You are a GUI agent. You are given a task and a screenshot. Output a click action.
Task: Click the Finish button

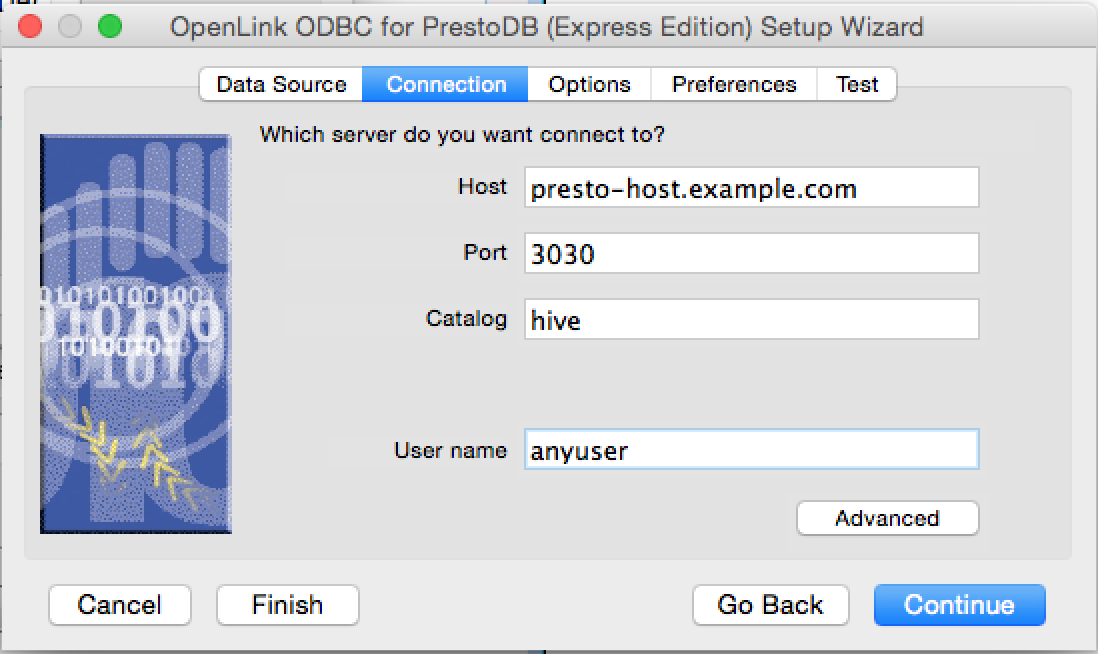288,605
